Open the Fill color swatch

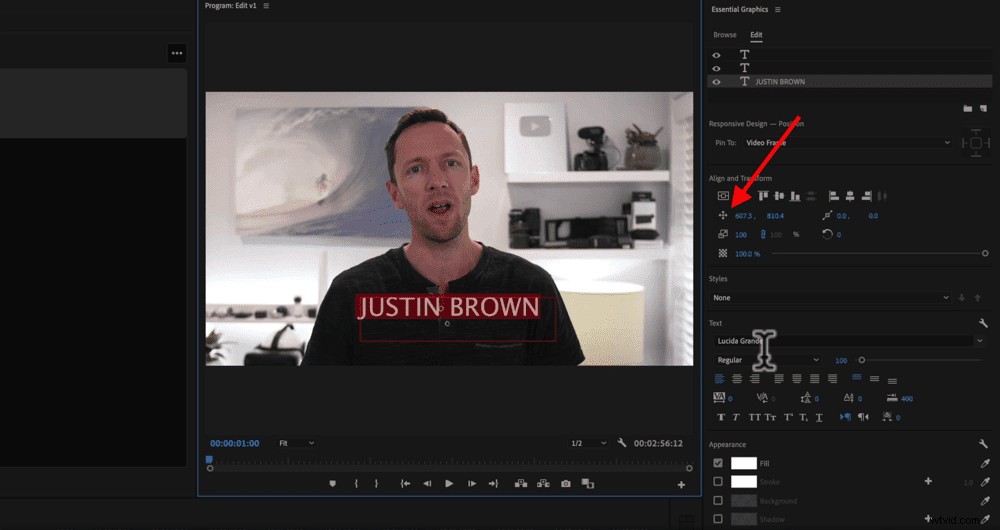[744, 463]
